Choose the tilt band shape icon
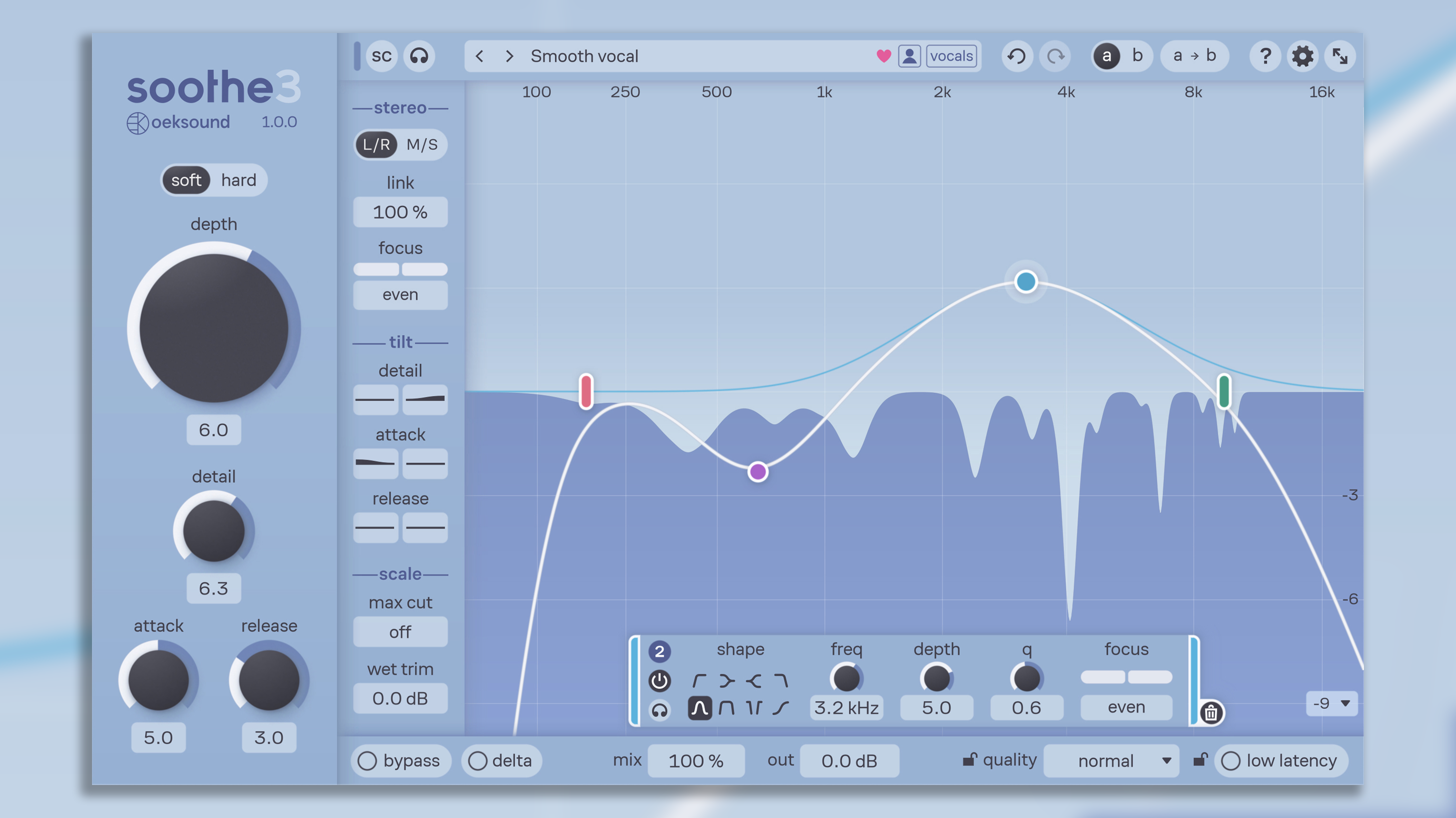Screen dimensions: 1456x818 point(781,708)
